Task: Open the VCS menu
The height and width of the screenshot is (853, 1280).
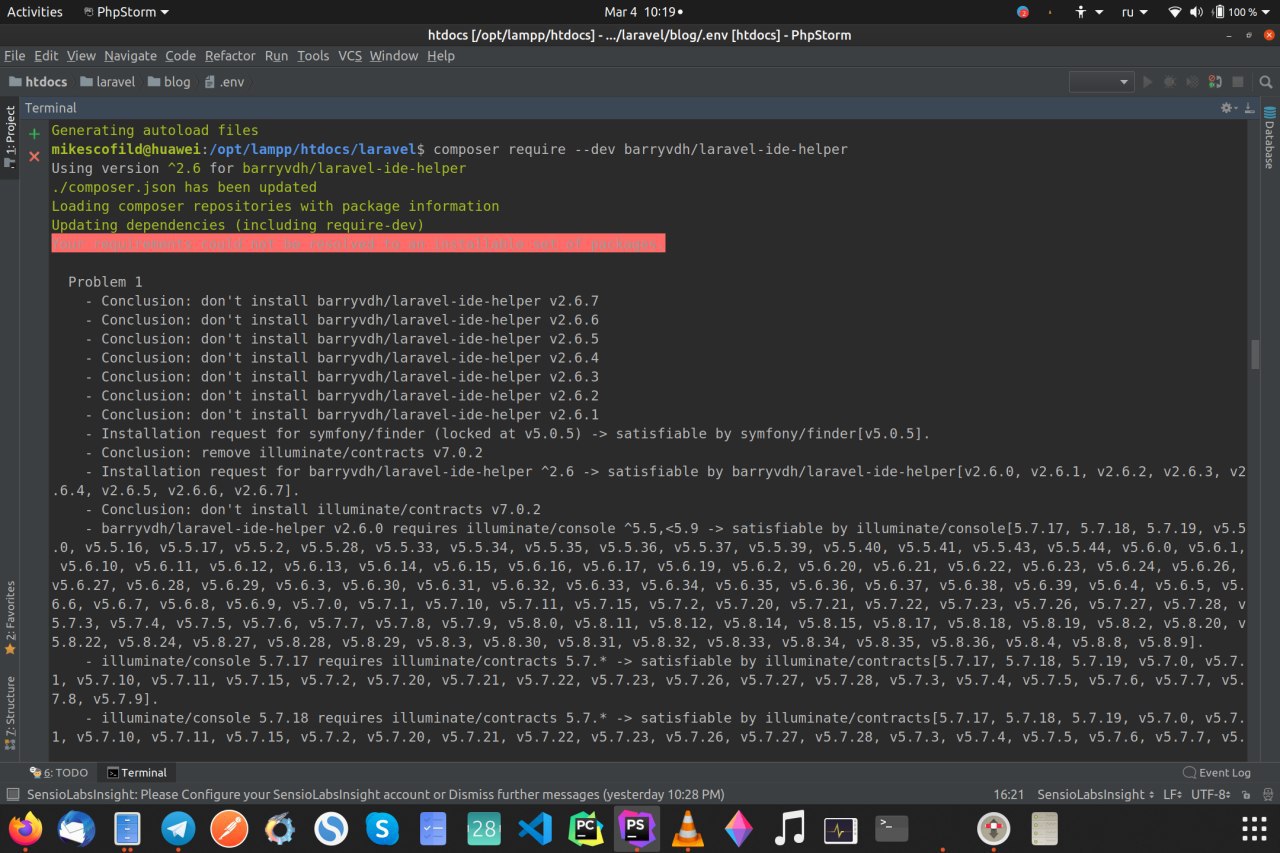Action: [350, 56]
